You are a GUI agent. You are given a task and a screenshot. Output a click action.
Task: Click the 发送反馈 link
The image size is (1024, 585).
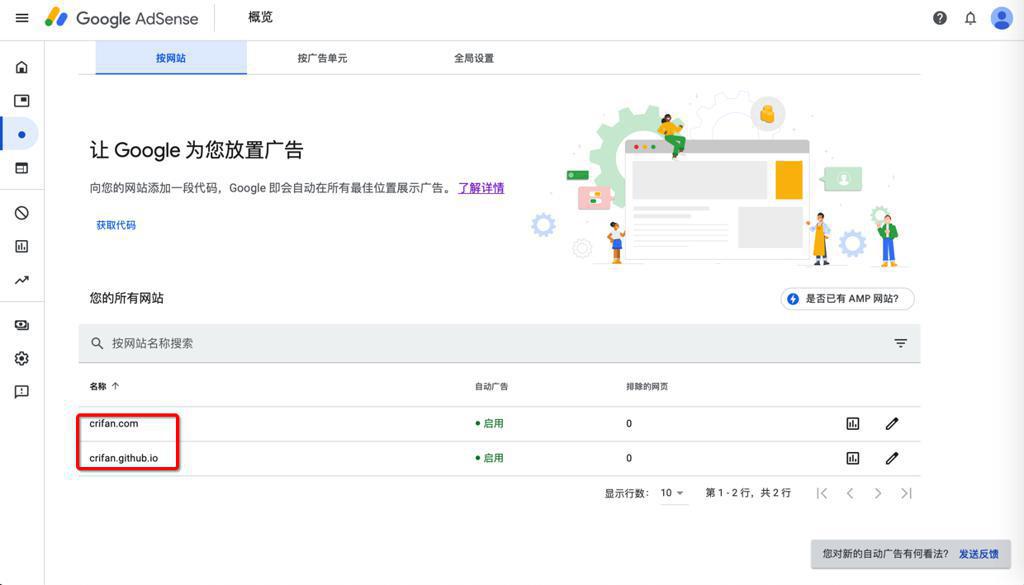point(978,554)
